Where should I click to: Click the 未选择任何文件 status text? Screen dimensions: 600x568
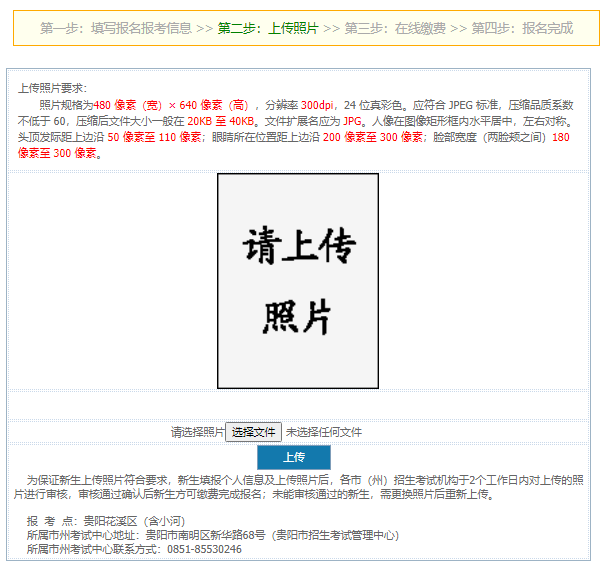pos(324,432)
